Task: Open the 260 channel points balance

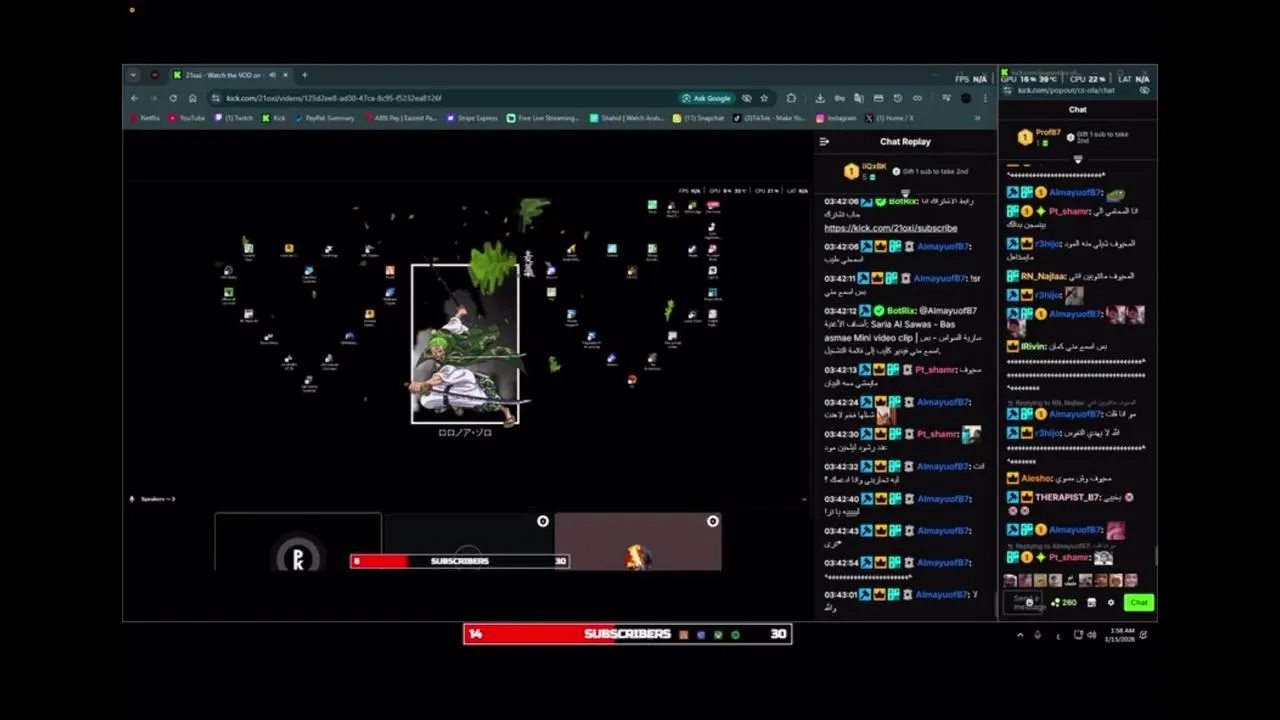Action: pyautogui.click(x=1064, y=602)
